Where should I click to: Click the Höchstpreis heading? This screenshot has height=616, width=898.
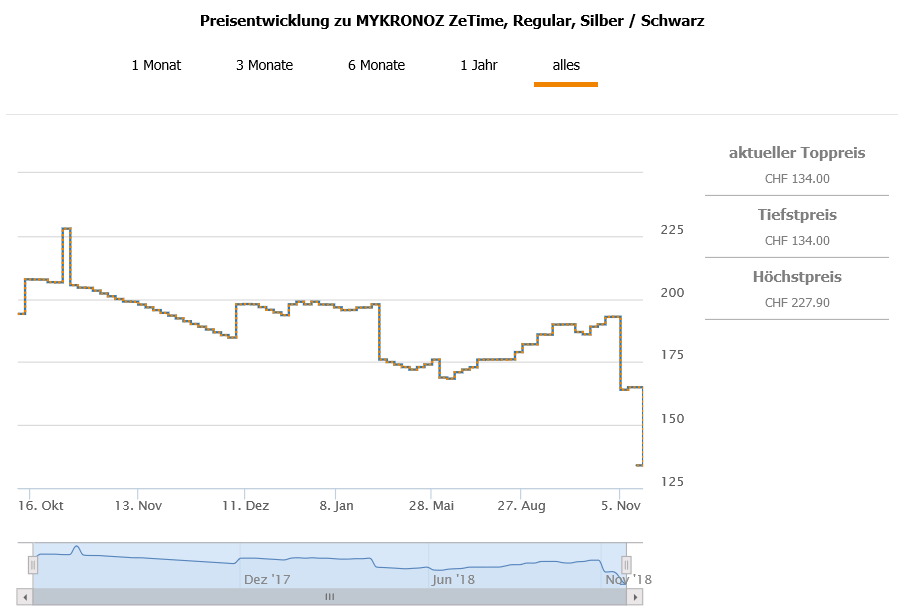point(797,277)
